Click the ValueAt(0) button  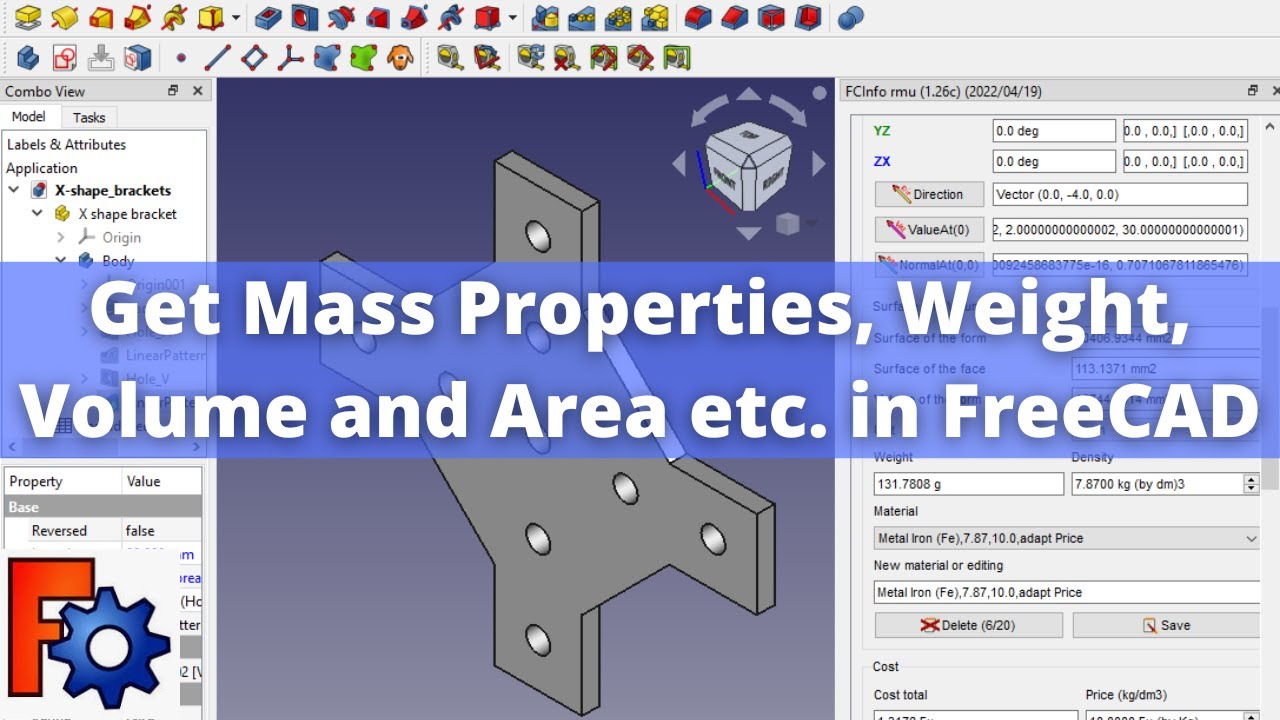tap(929, 230)
